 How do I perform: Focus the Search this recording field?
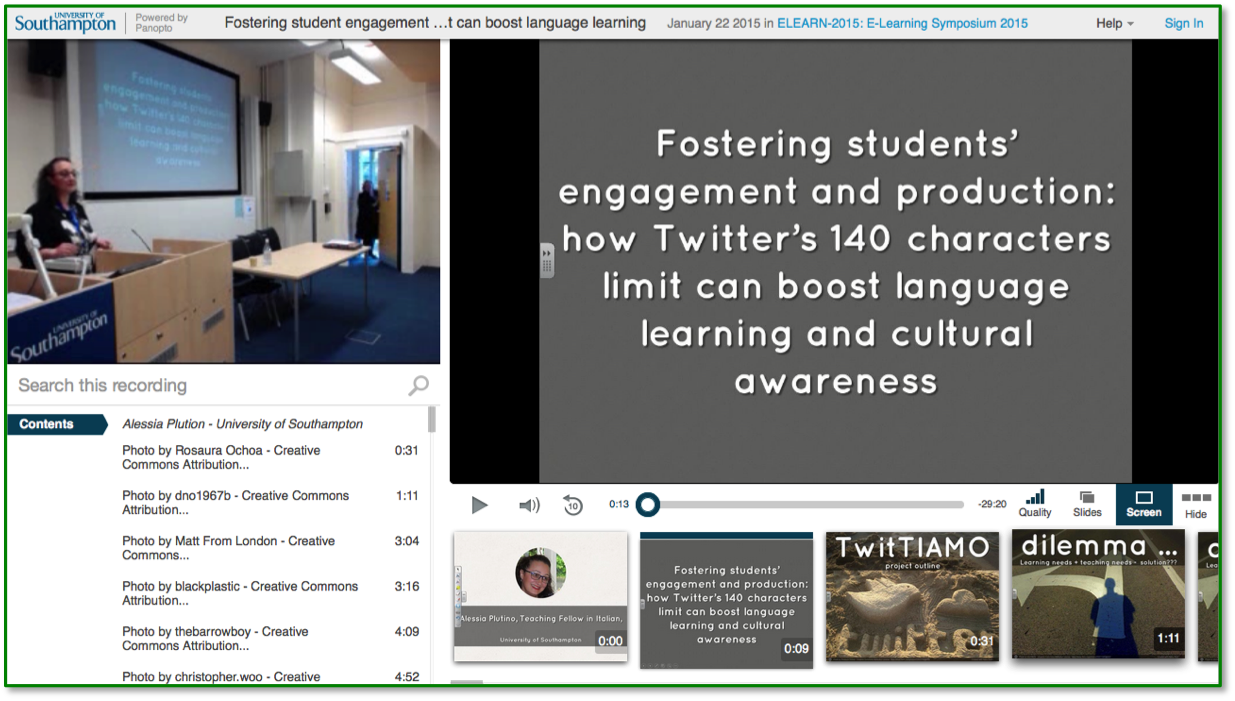point(210,385)
